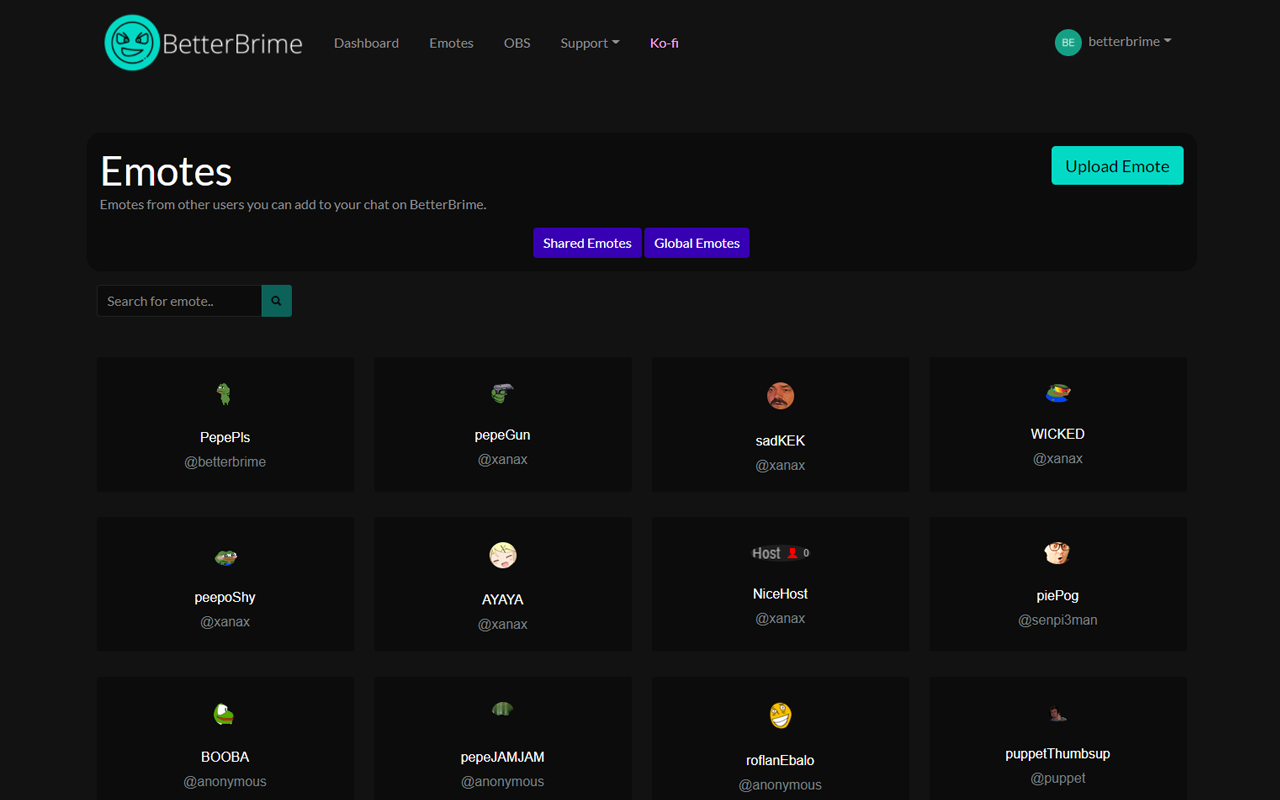Click the pepeGun emote image
The height and width of the screenshot is (800, 1280).
tap(502, 393)
